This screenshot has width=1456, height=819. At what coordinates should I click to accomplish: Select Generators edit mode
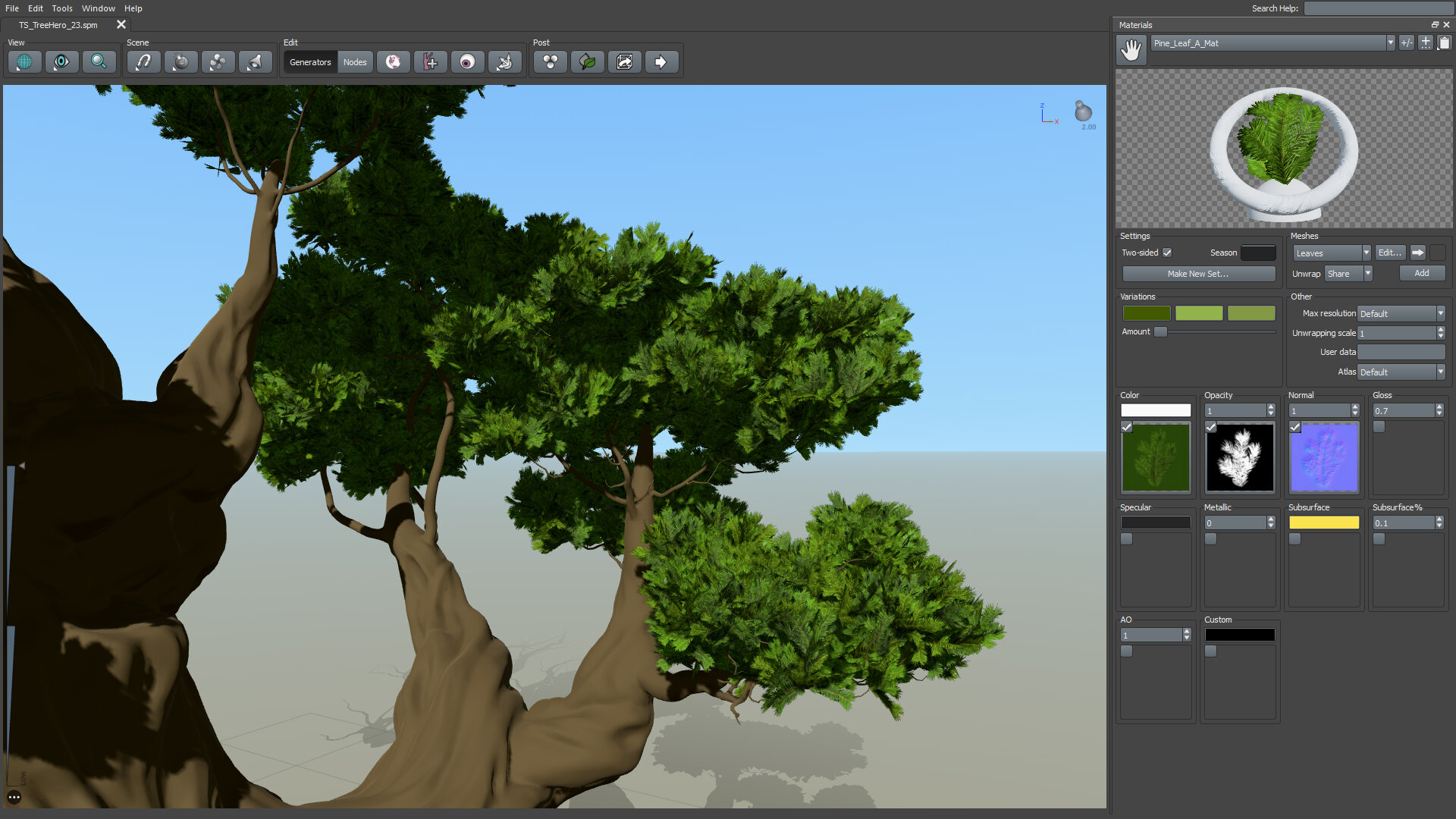point(310,62)
